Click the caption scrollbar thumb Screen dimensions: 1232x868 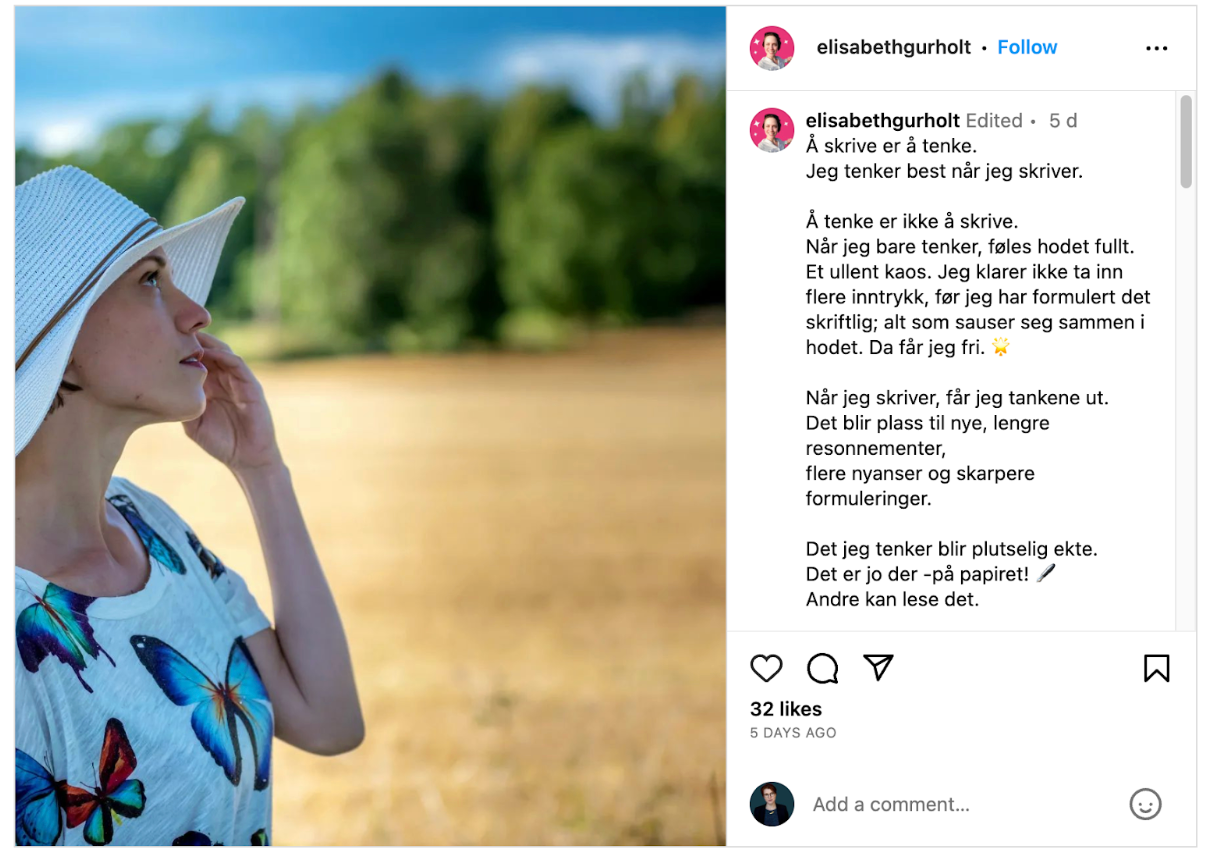click(x=1186, y=142)
